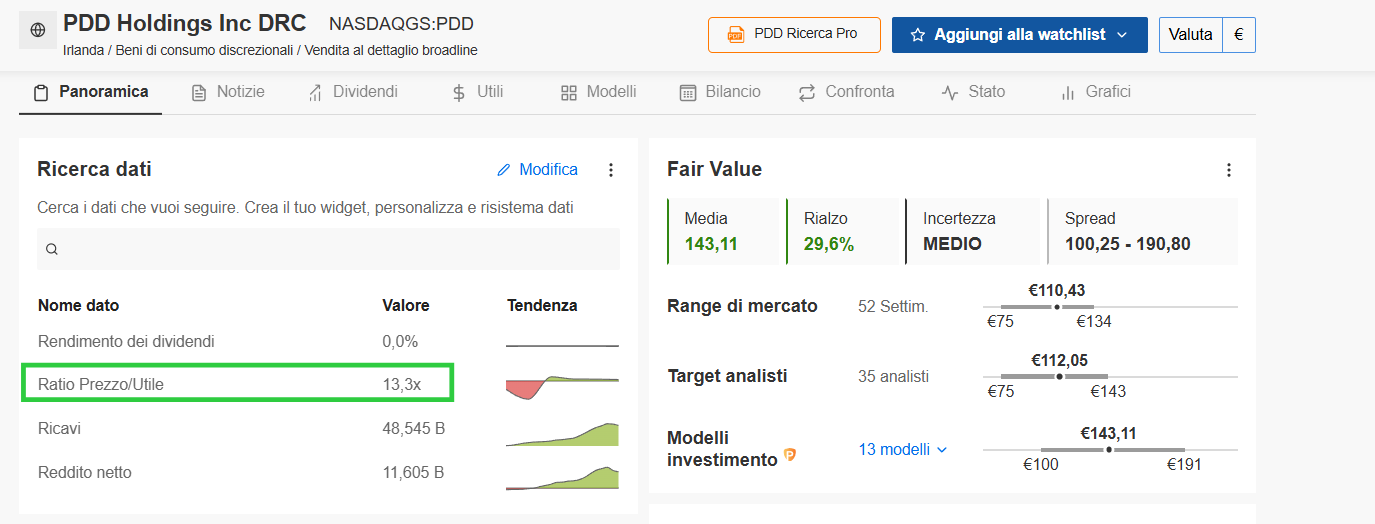Click the euro currency symbol box
Viewport: 1375px width, 524px height.
point(1239,34)
